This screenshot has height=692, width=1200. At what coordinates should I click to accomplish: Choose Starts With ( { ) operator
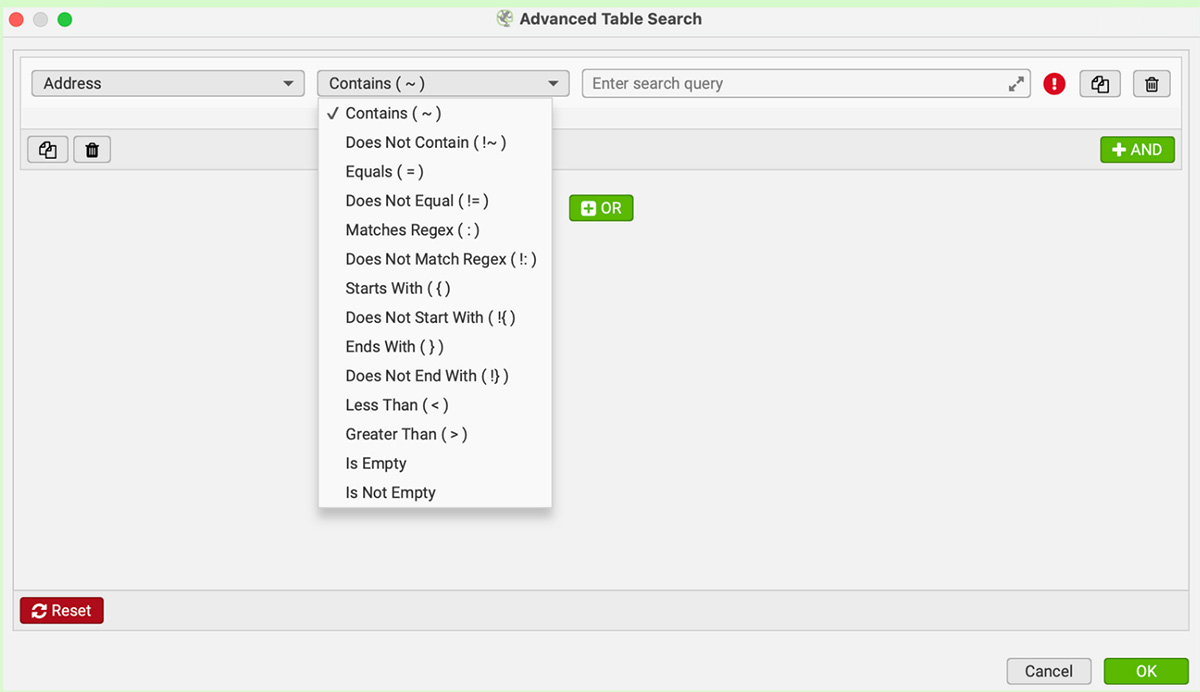(435, 288)
